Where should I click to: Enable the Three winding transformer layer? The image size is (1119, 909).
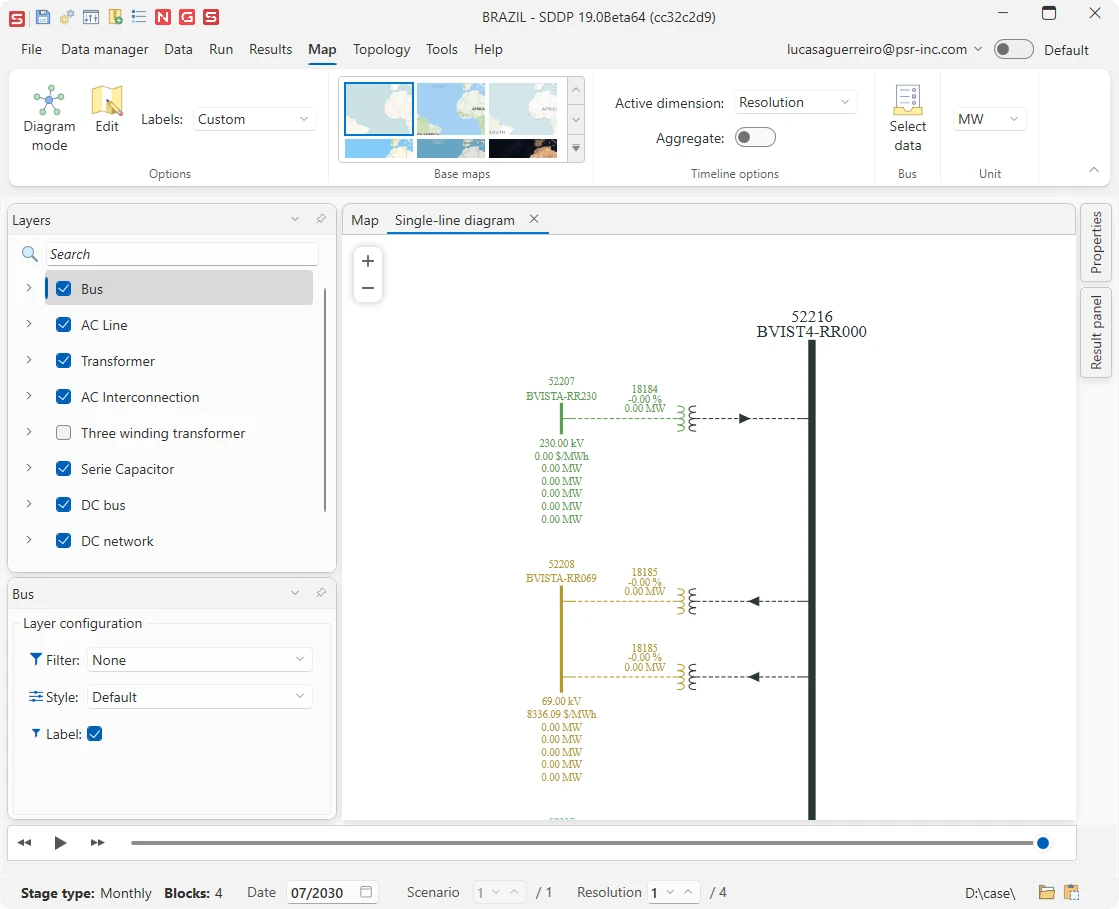point(64,432)
